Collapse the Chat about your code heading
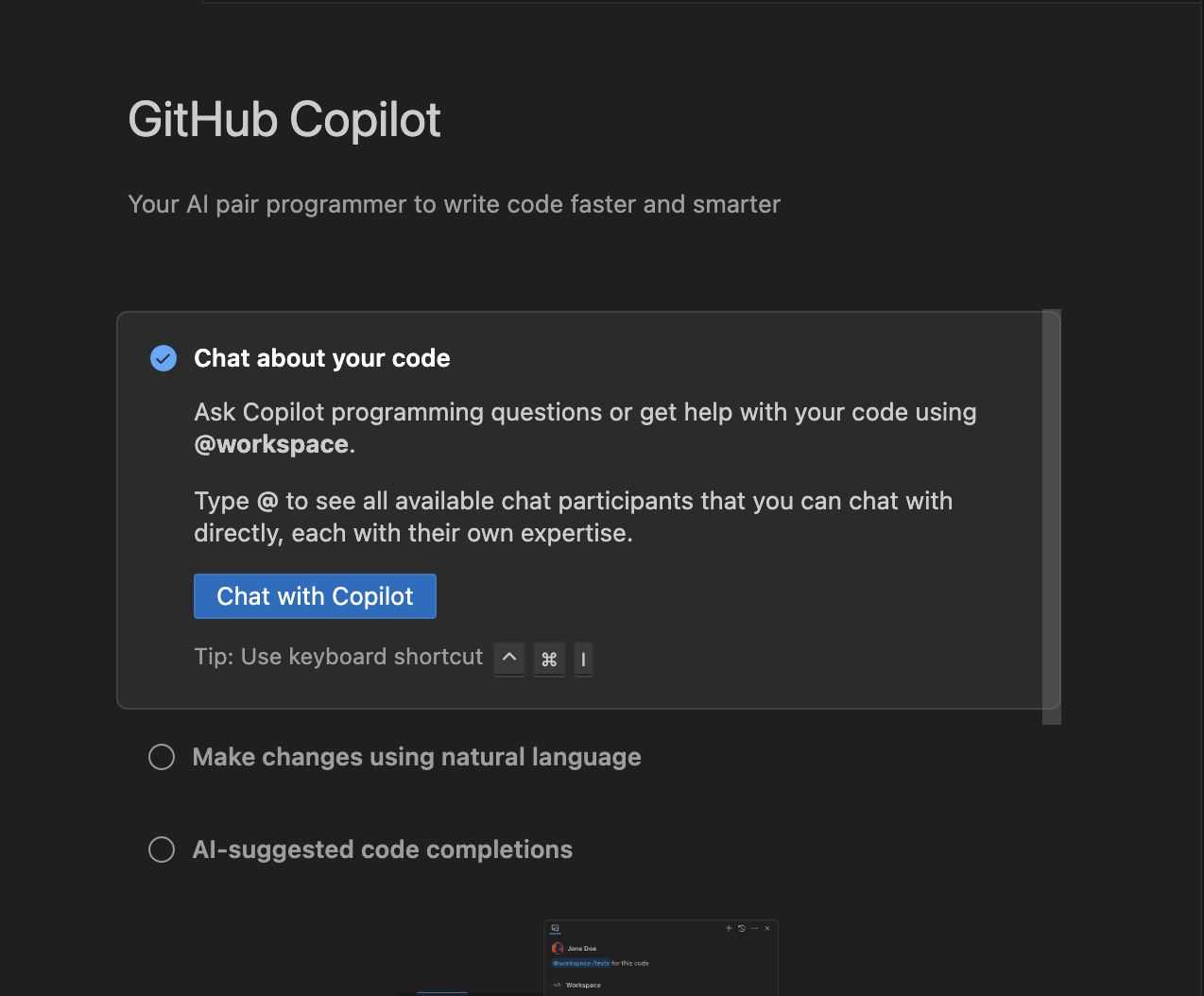The height and width of the screenshot is (996, 1204). coord(321,358)
